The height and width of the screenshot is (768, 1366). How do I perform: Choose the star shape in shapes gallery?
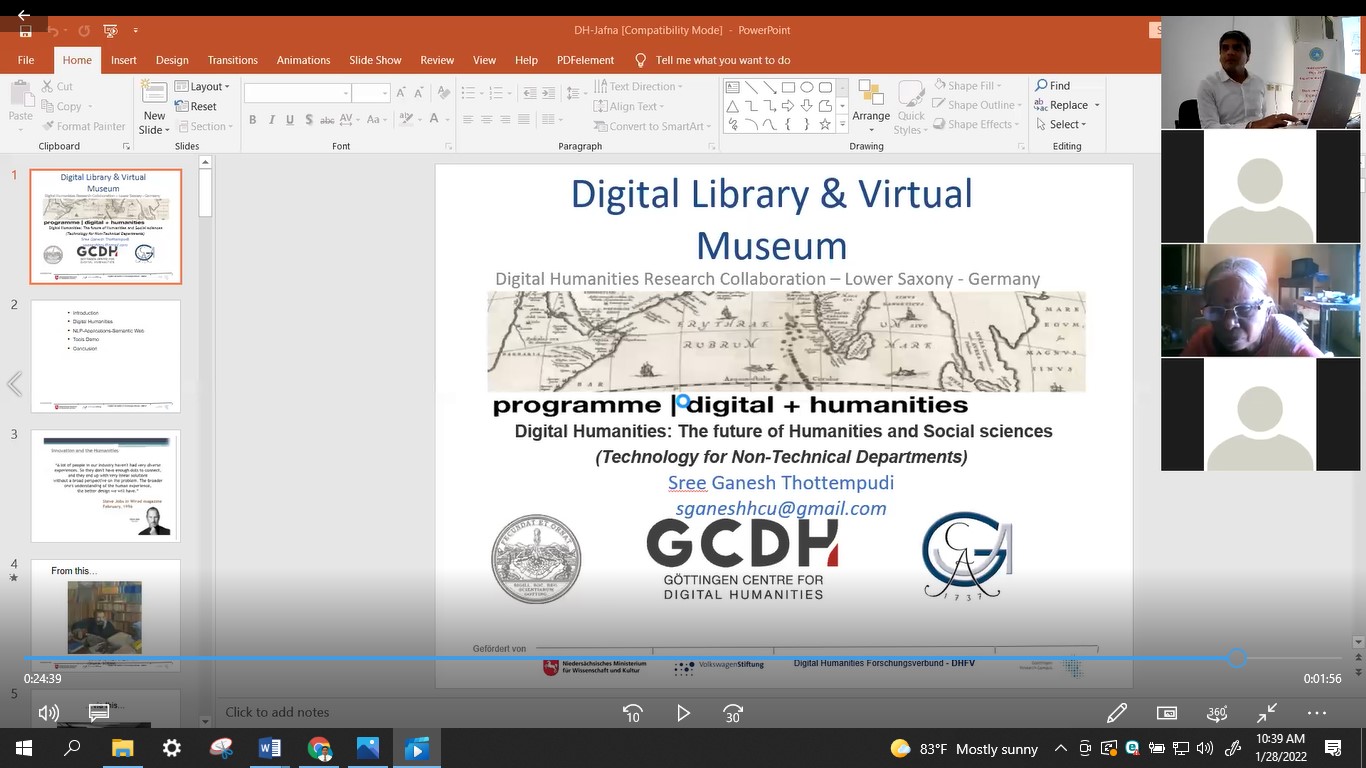pos(825,125)
